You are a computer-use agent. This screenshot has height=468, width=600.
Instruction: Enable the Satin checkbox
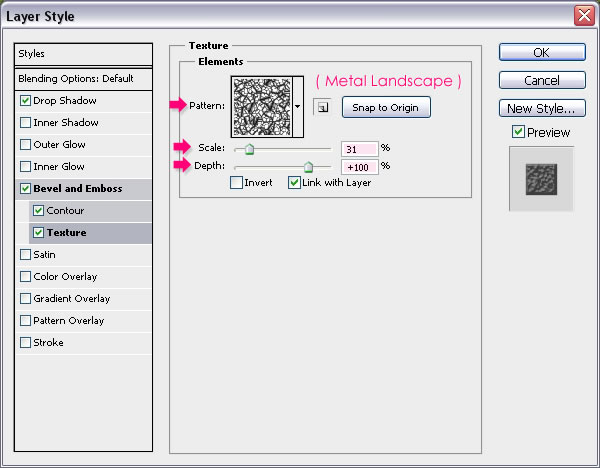click(x=25, y=254)
